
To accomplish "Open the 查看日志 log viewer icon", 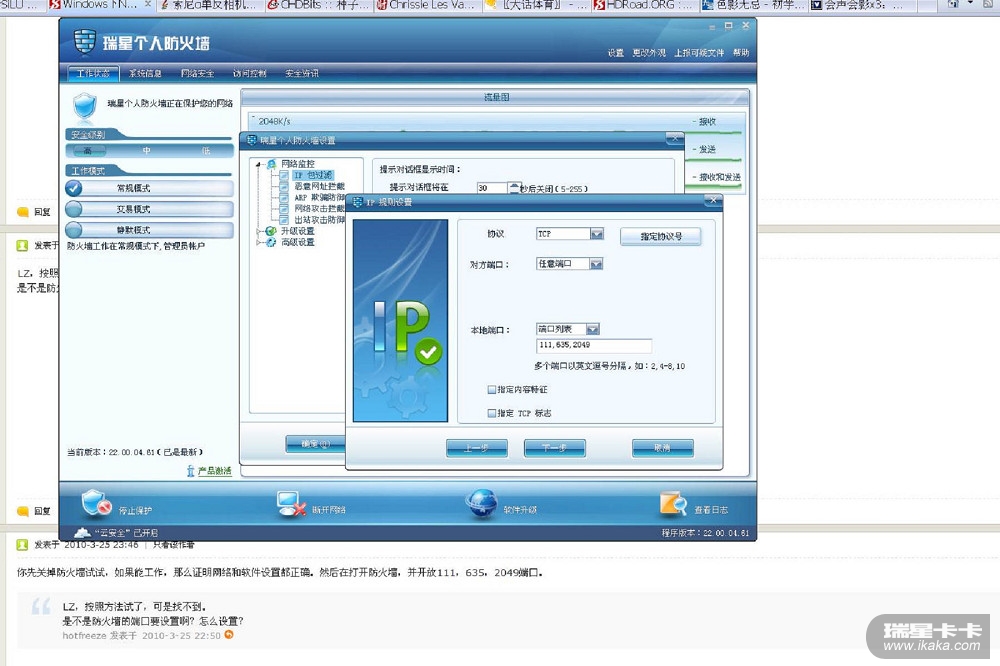I will (673, 503).
